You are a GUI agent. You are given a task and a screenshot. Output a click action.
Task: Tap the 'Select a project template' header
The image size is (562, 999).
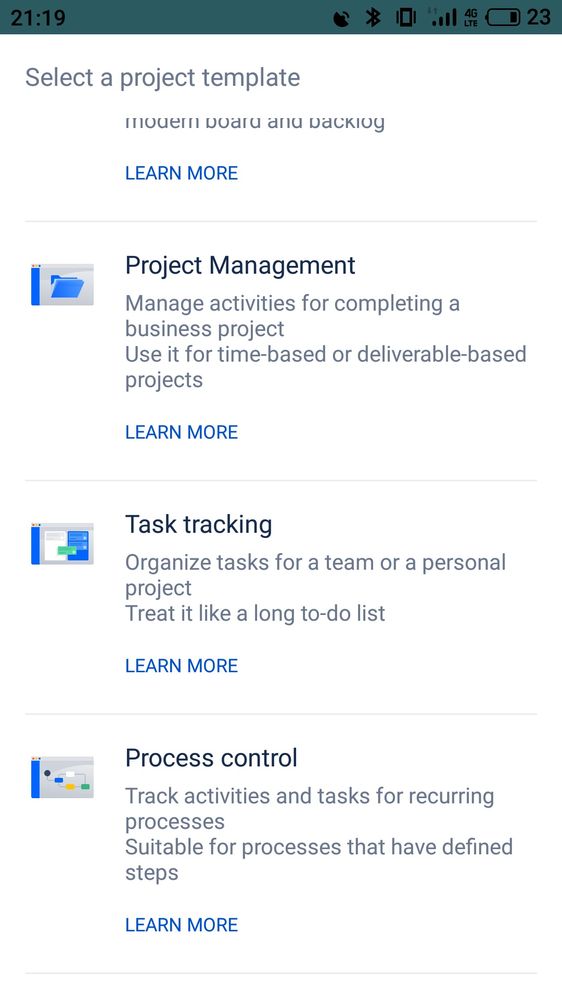[x=162, y=78]
